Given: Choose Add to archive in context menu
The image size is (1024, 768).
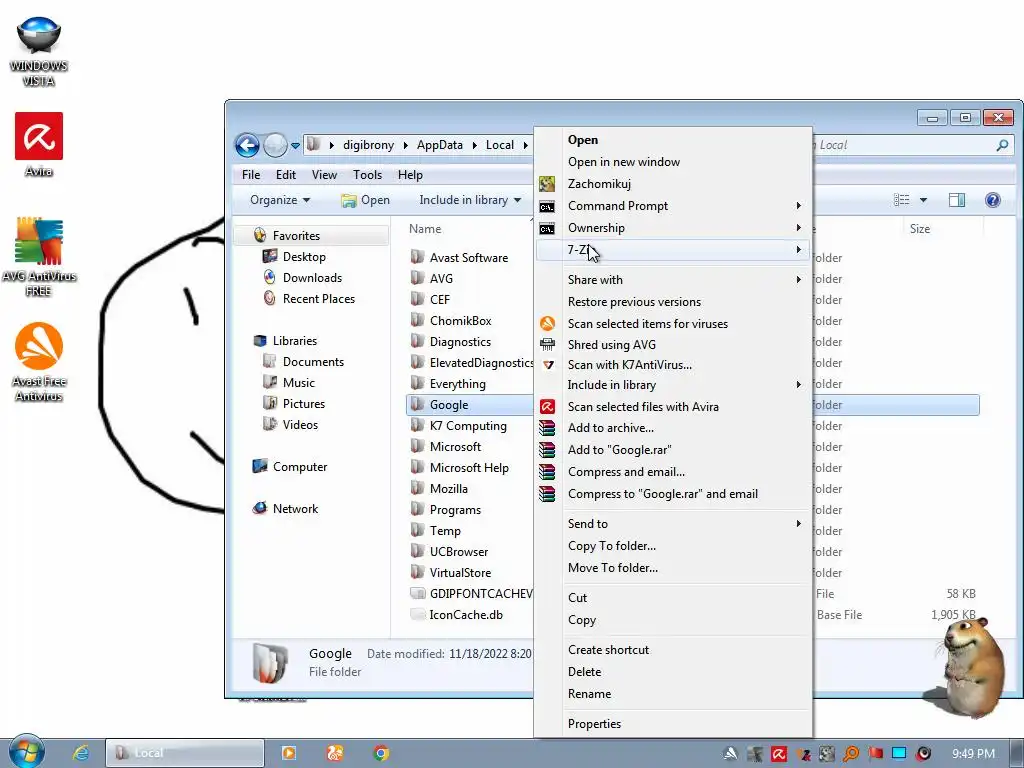Looking at the screenshot, I should 673,428.
